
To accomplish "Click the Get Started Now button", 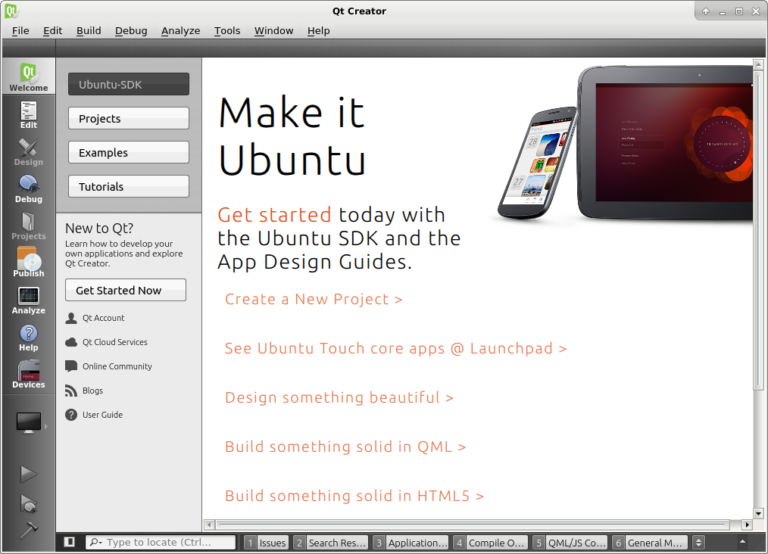I will 126,290.
